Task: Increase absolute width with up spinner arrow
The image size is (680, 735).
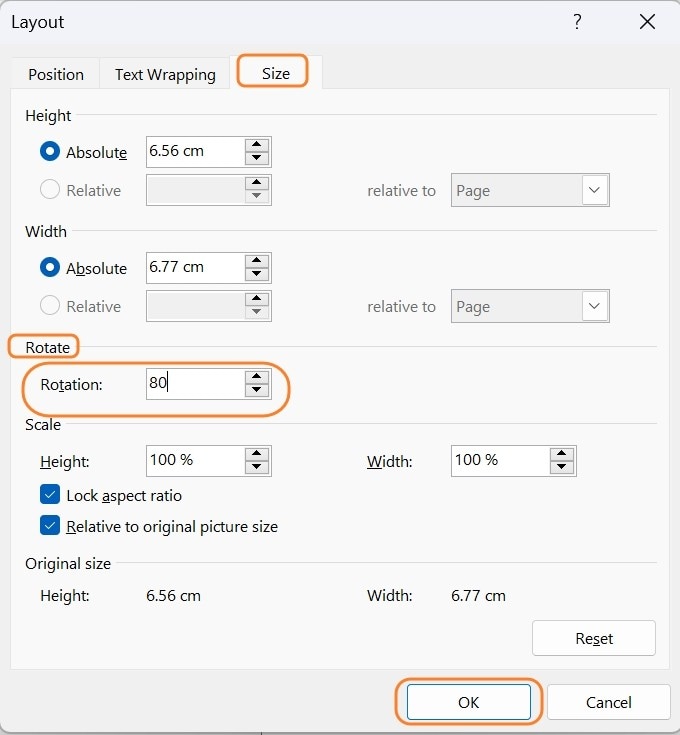Action: [x=258, y=261]
